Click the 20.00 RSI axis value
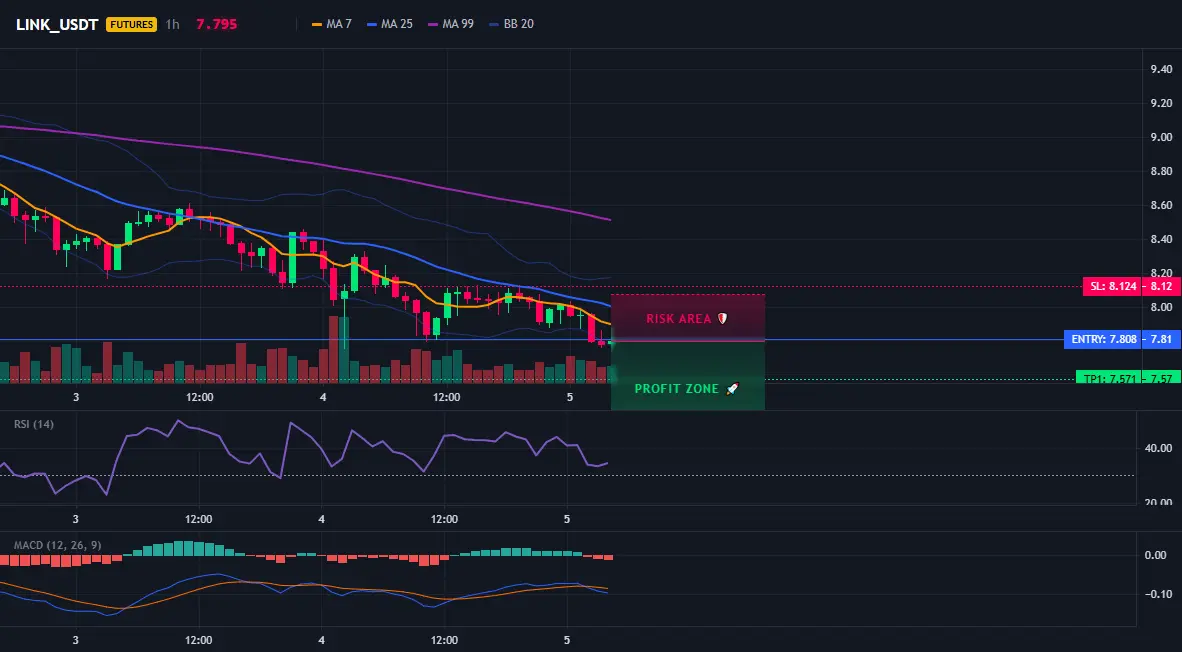Viewport: 1182px width, 652px height. tap(1159, 502)
